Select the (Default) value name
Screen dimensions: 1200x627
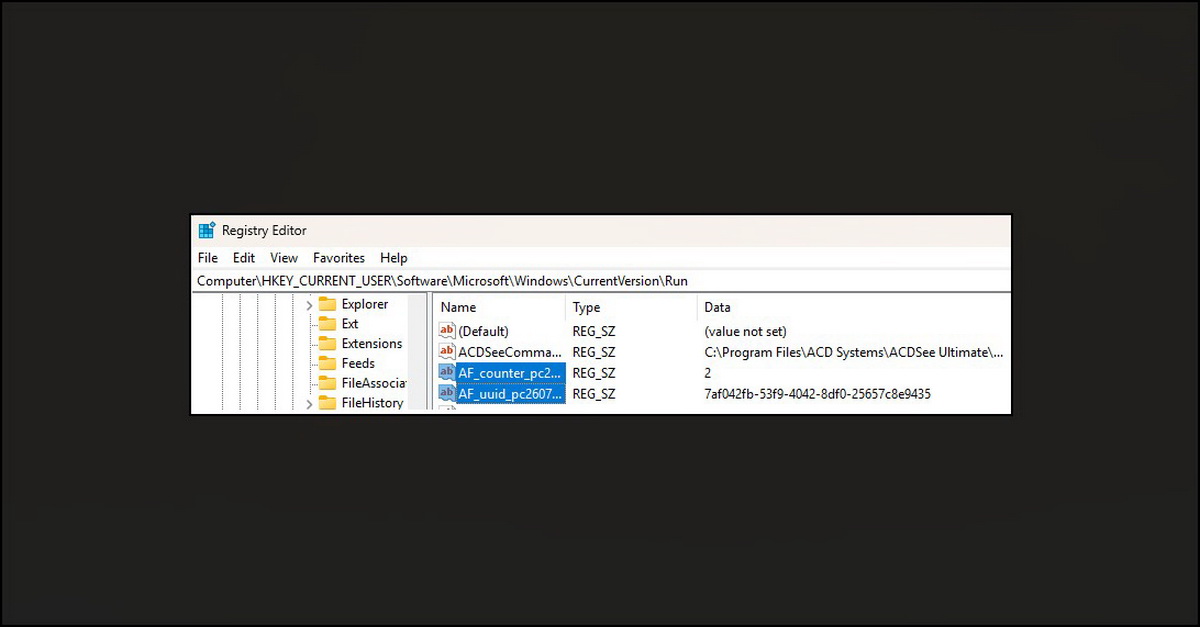(484, 331)
